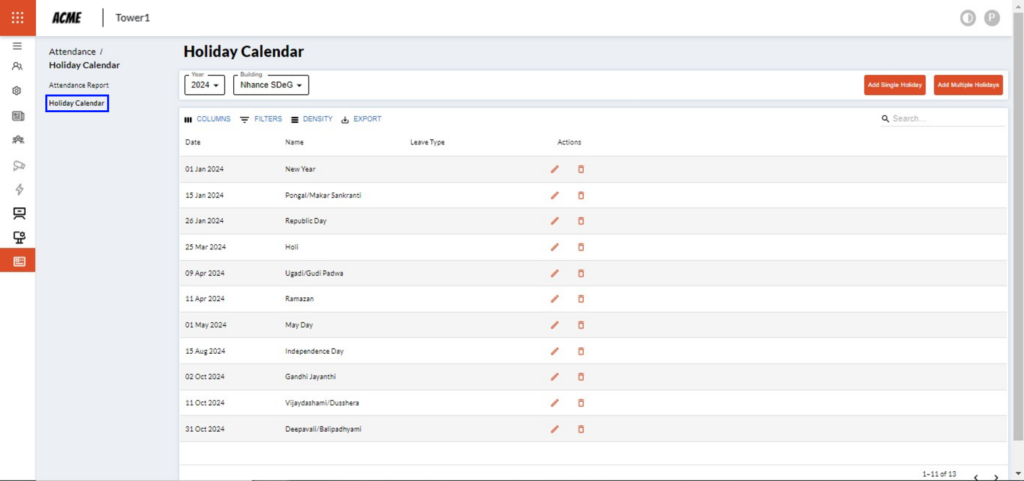Click the Add Single Holiday button
1024x481 pixels.
coord(895,85)
